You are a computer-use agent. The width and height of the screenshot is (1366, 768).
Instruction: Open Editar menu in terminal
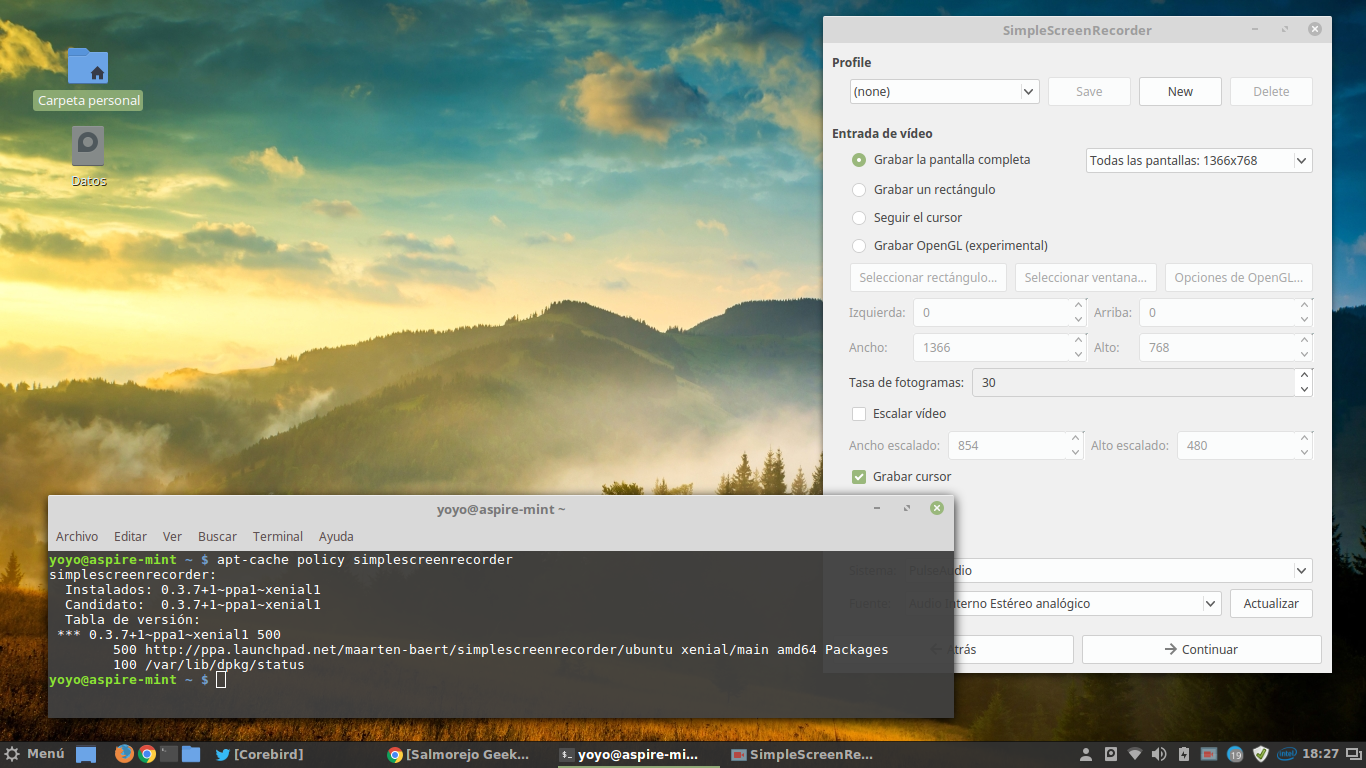[130, 536]
